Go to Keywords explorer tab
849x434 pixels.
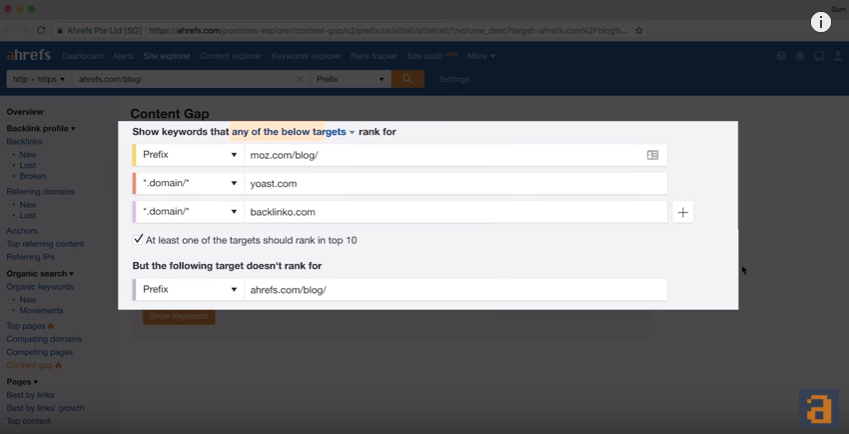pos(306,56)
